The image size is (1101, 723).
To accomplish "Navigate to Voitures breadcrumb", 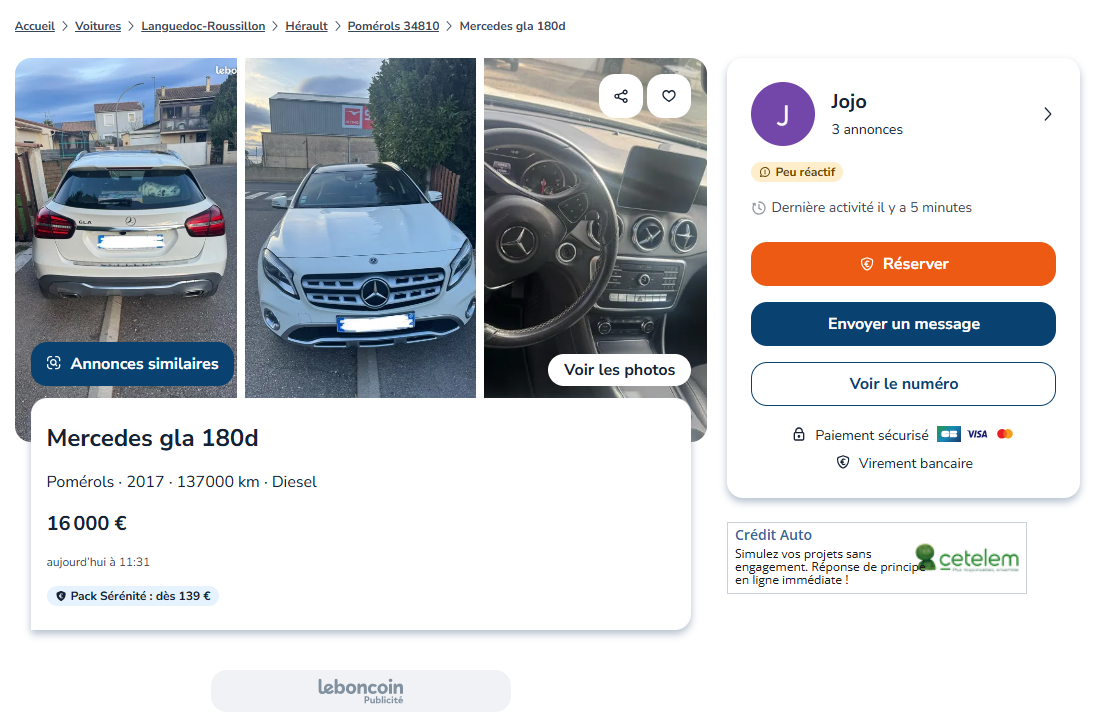I will 98,26.
